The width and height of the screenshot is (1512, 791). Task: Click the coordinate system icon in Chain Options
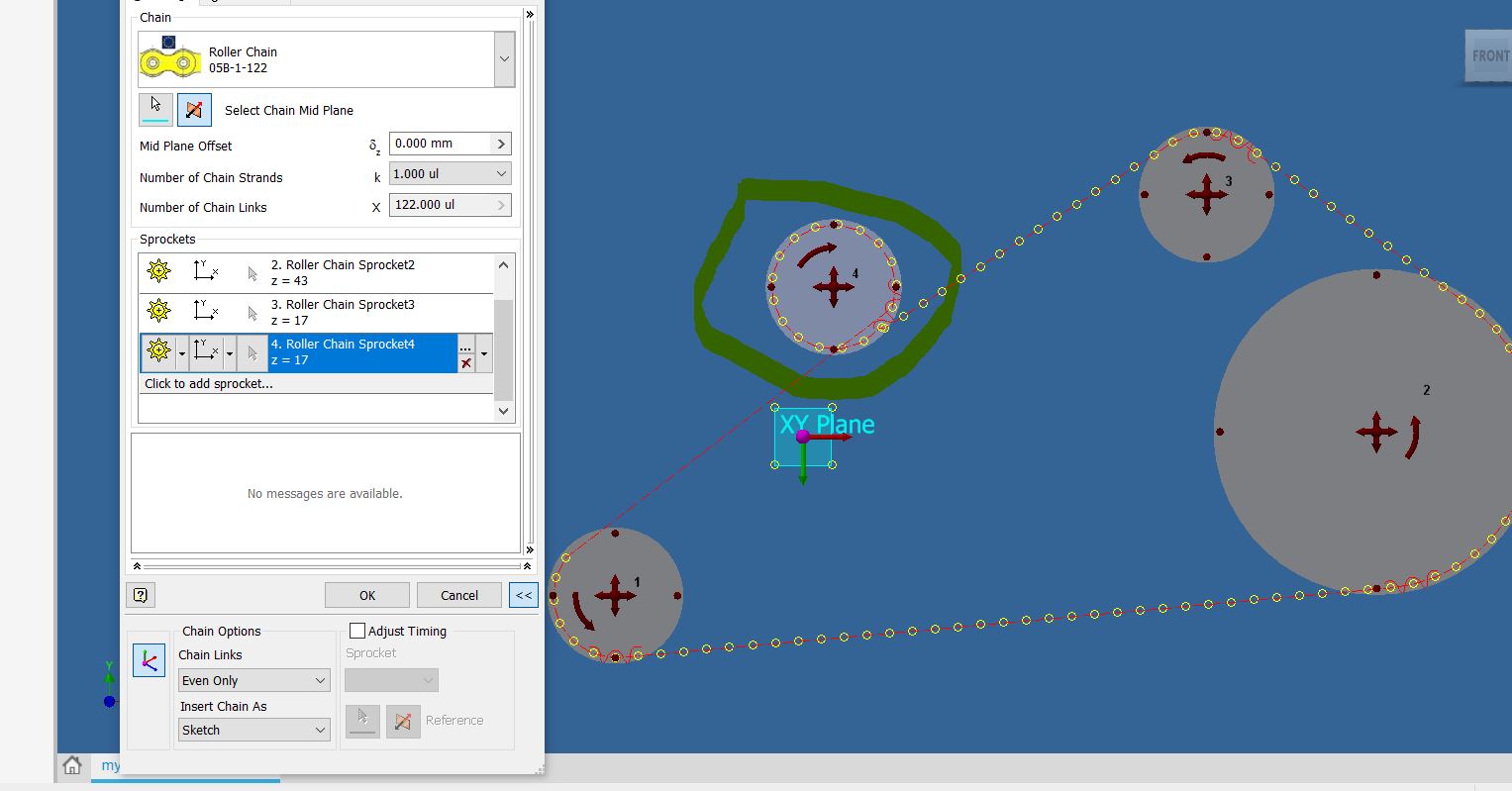[149, 660]
